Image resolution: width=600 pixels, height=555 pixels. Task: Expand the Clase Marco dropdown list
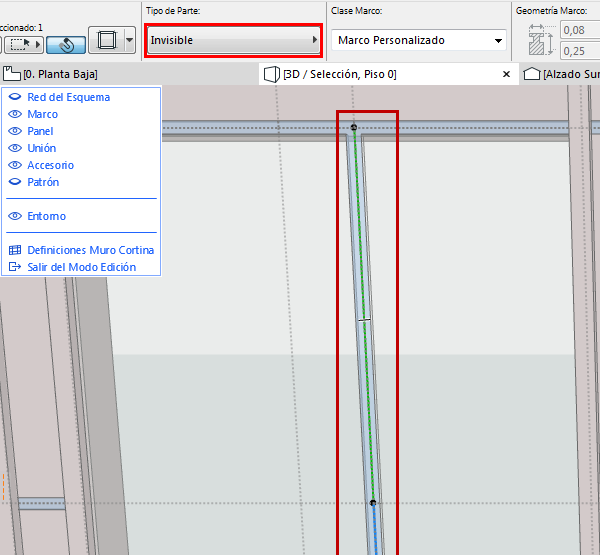[x=418, y=41]
